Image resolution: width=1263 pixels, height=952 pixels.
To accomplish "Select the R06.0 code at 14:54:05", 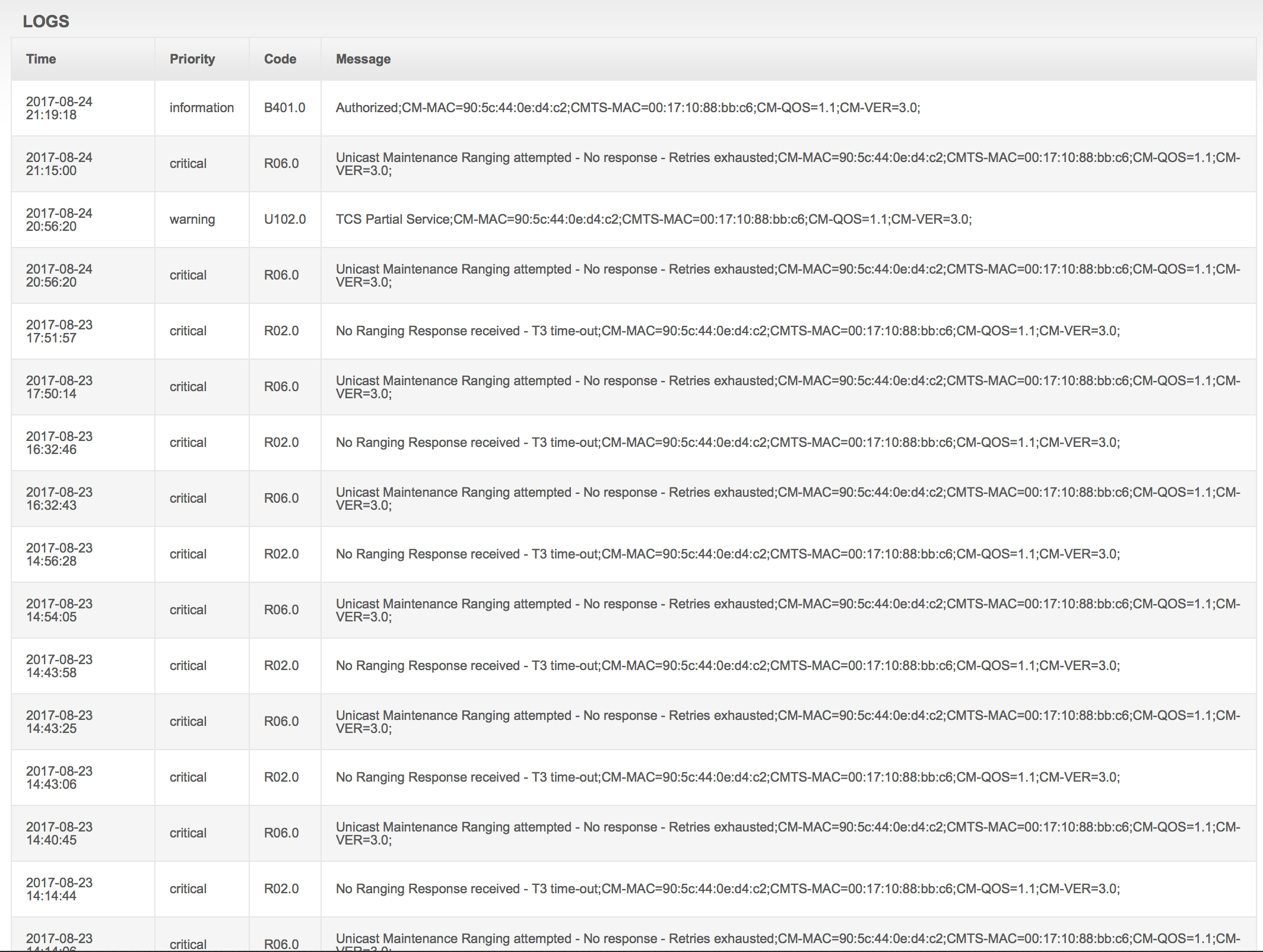I will [281, 610].
